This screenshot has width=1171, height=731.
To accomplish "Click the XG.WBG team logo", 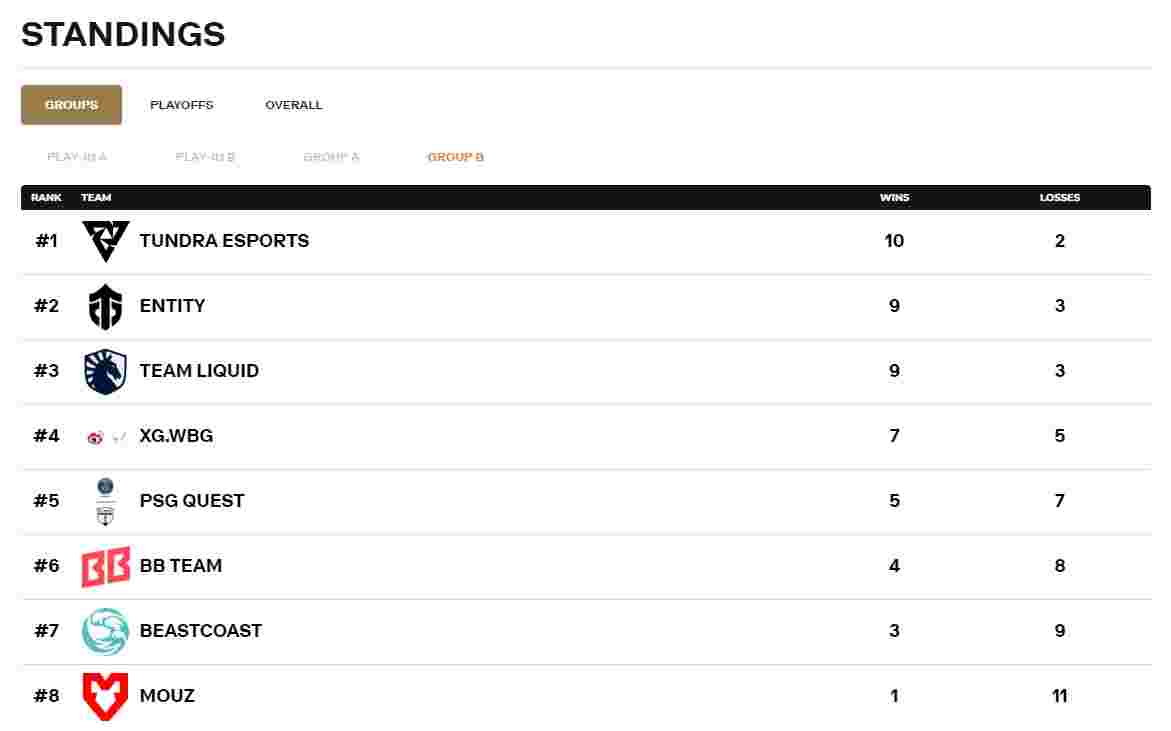I will 106,437.
